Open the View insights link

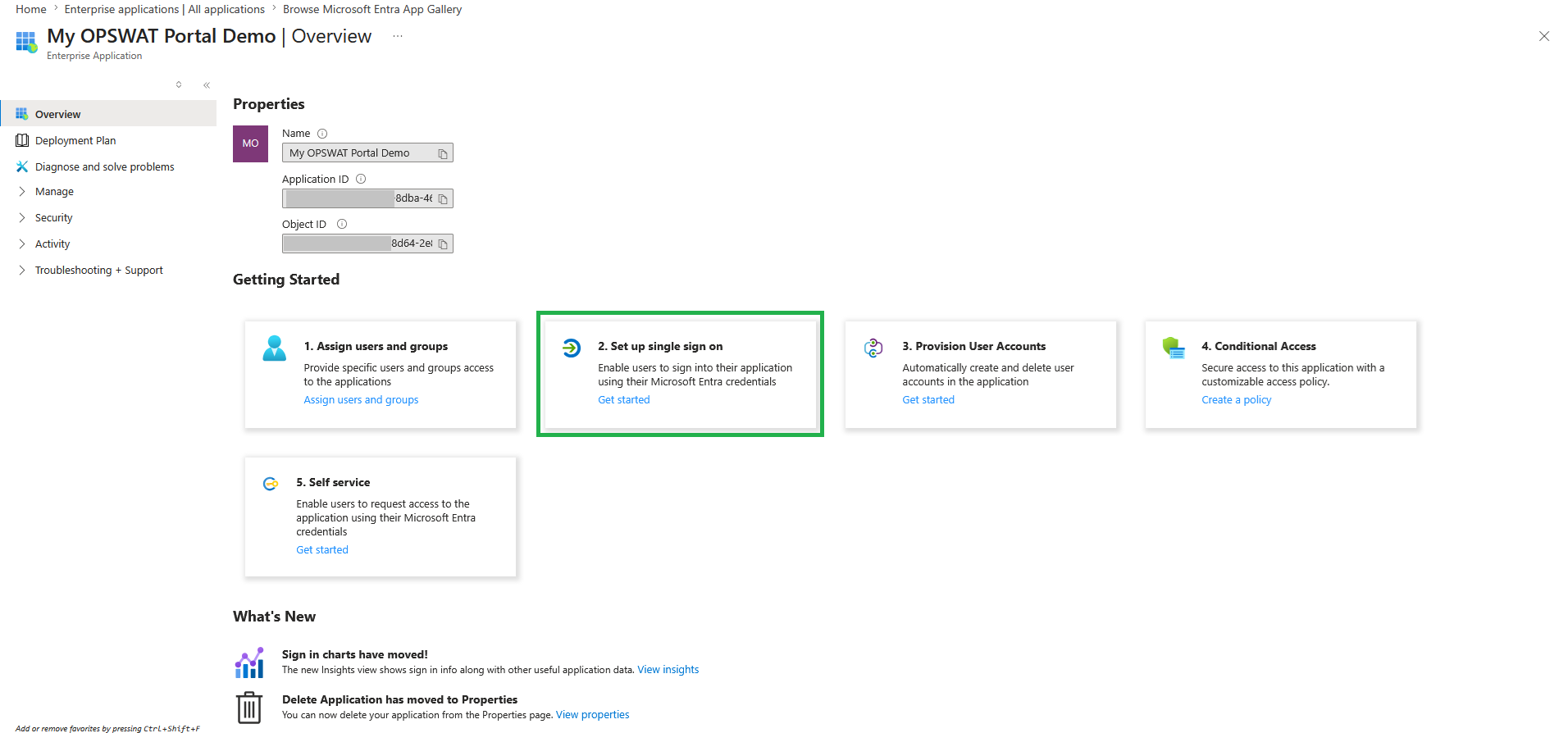[x=668, y=670]
